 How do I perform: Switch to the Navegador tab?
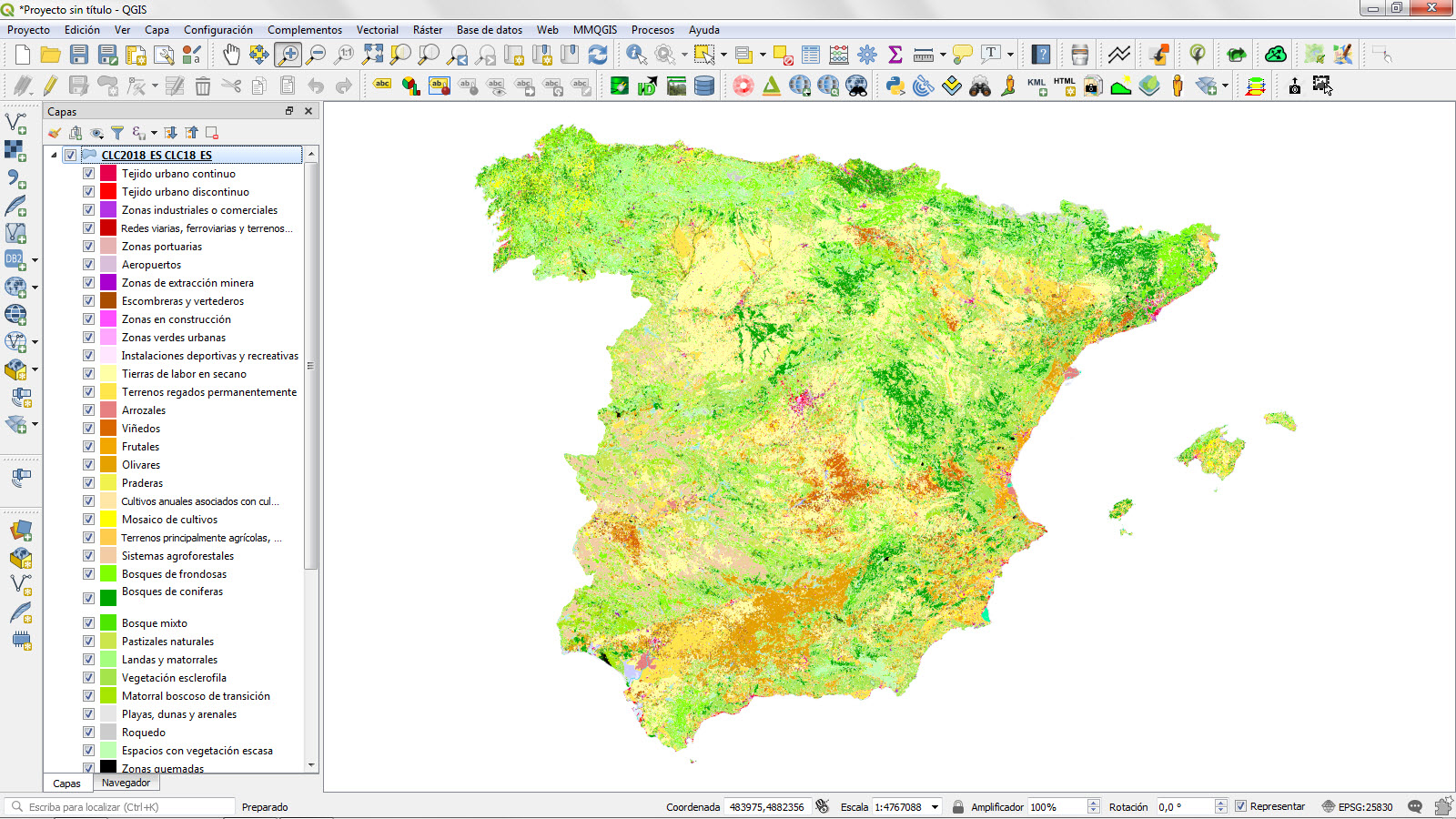[x=126, y=783]
